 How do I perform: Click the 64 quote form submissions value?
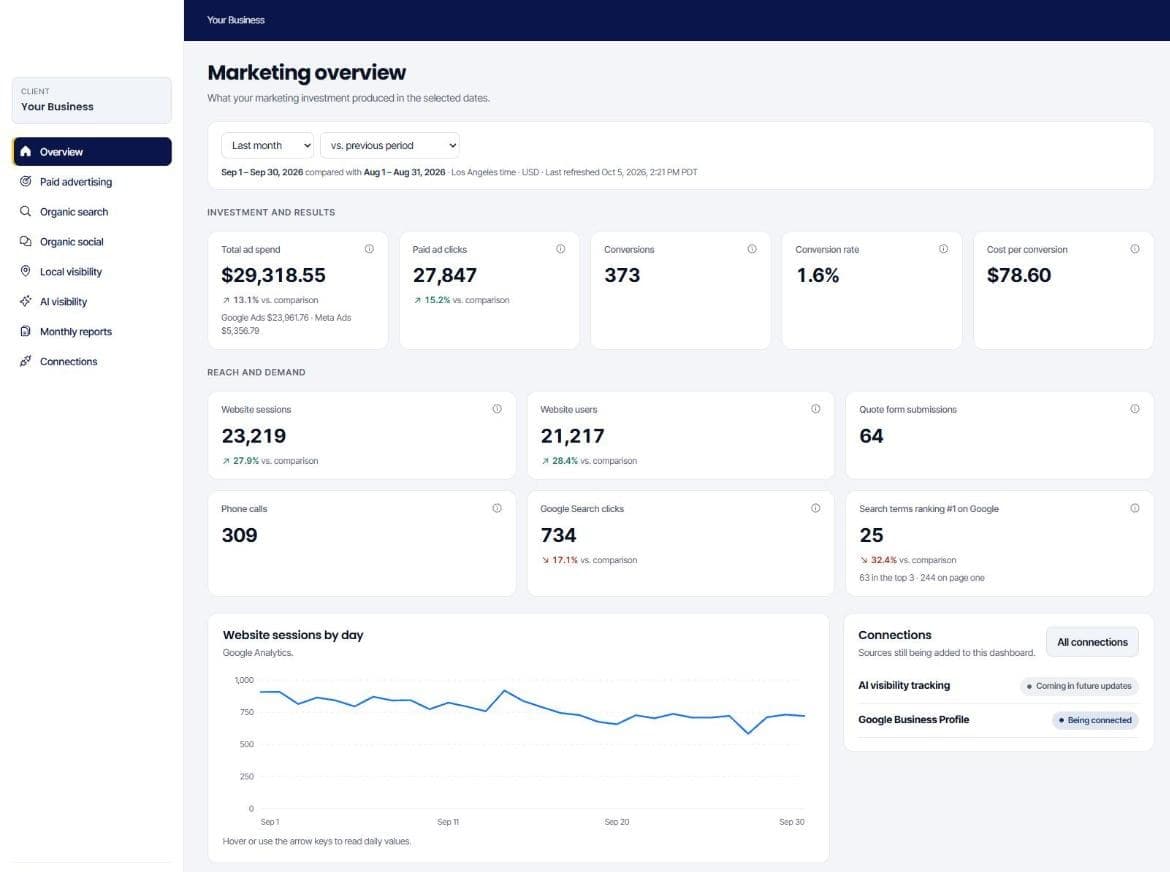click(871, 436)
